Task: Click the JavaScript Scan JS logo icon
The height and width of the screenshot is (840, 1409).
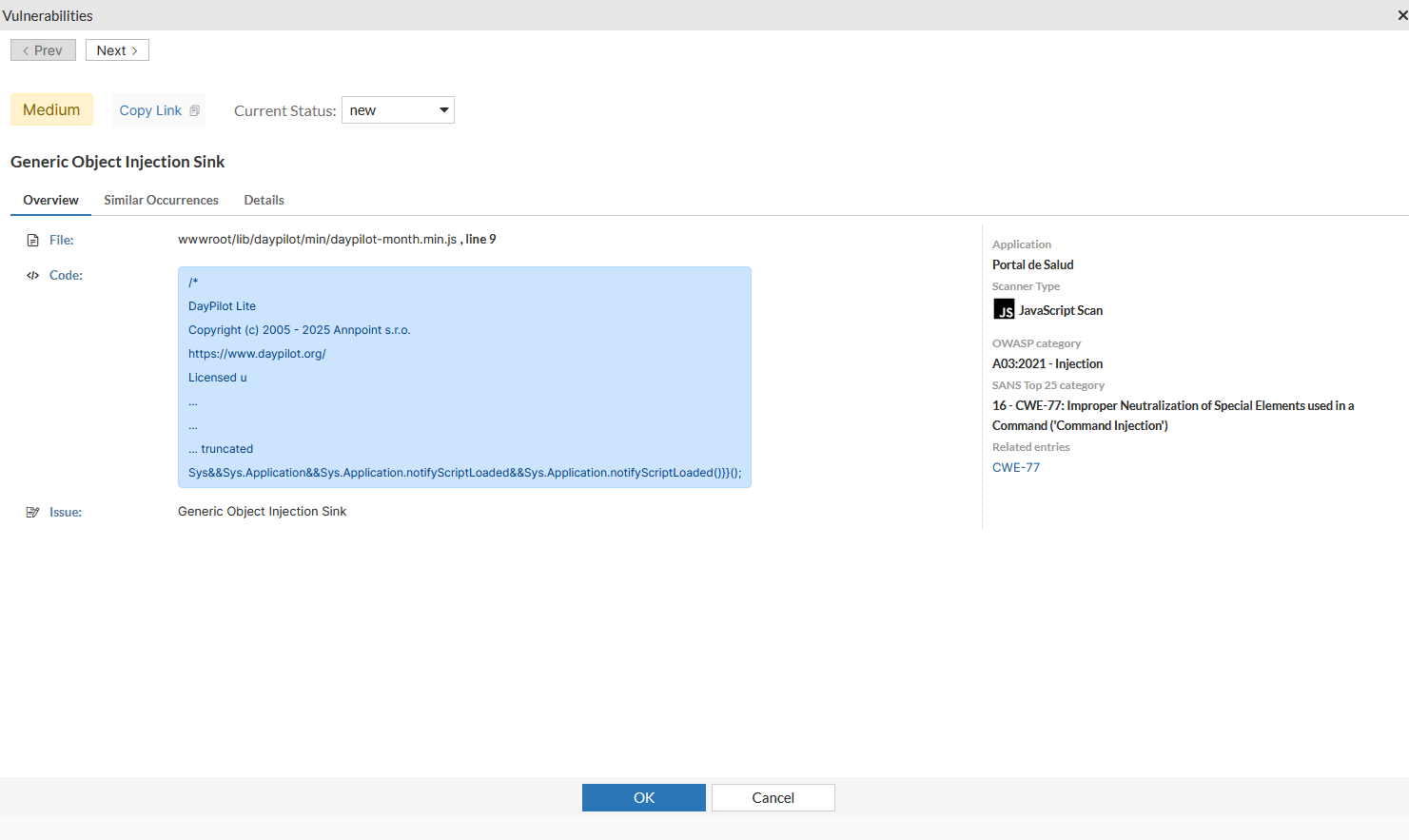Action: coord(1004,310)
